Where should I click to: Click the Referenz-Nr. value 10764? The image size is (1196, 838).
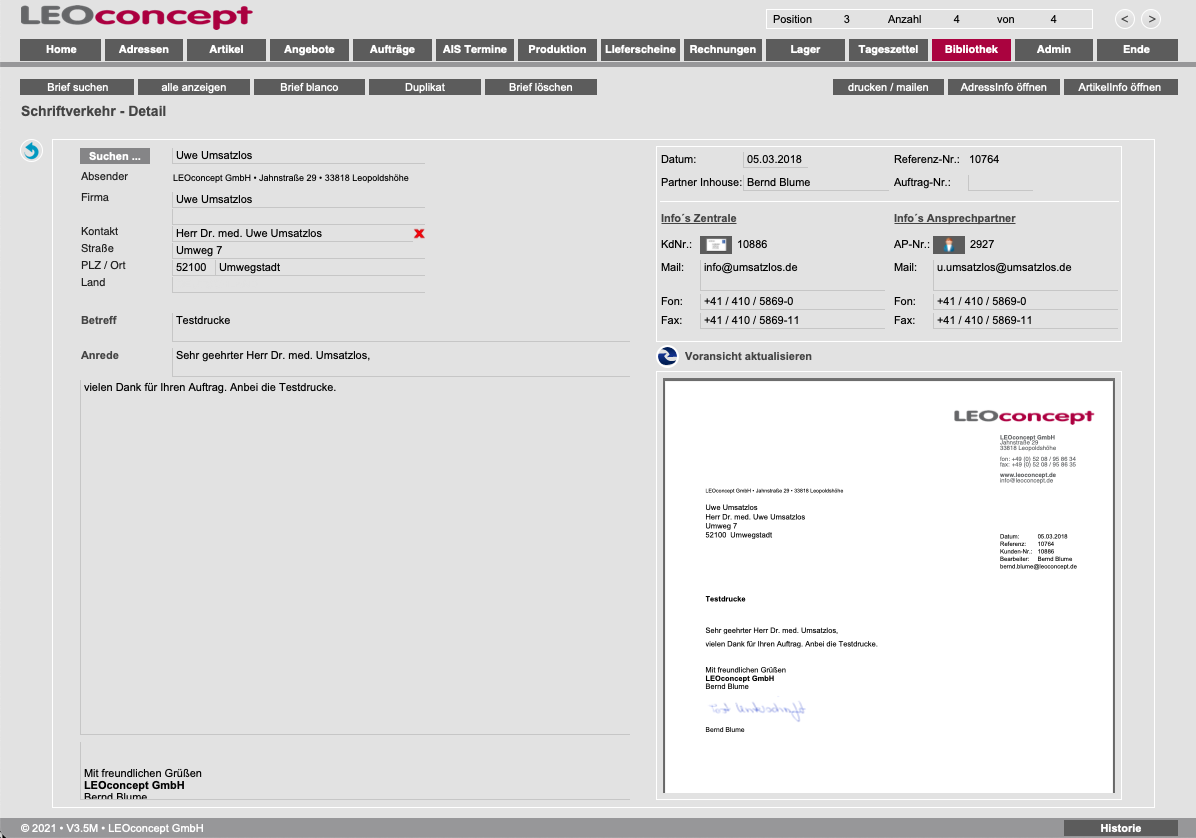(984, 159)
